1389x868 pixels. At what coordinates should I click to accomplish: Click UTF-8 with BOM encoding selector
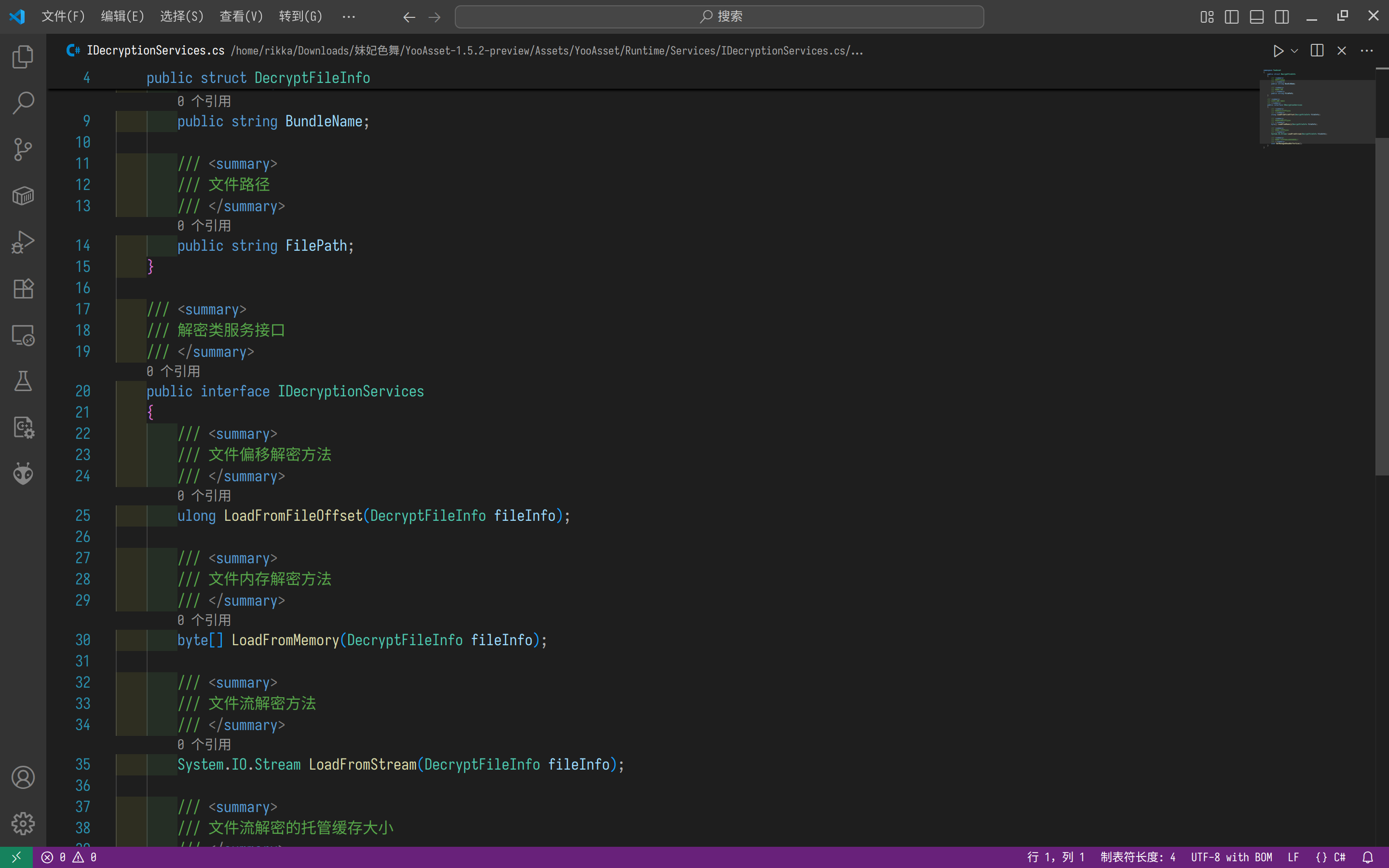click(1231, 857)
